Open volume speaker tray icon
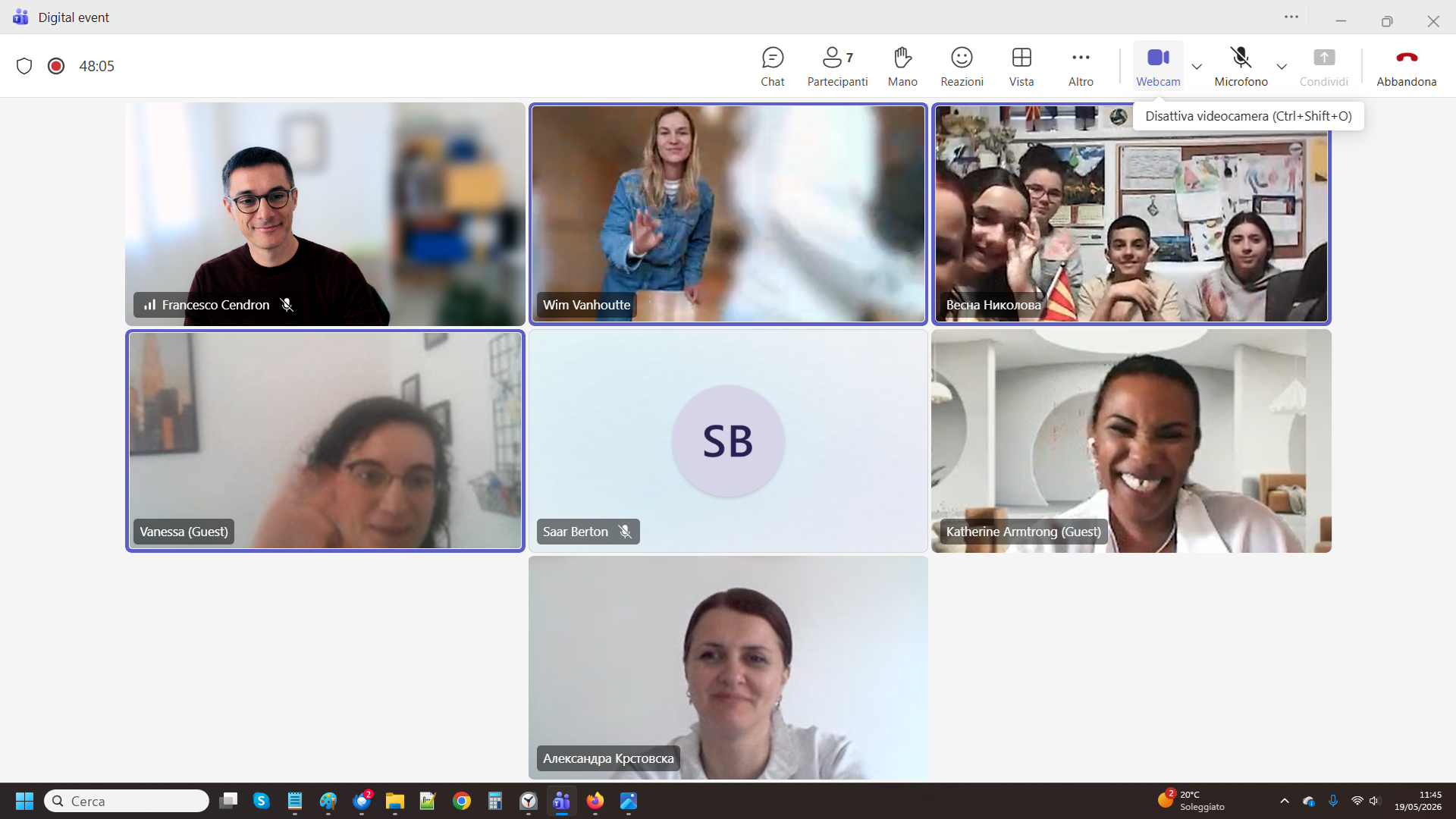This screenshot has width=1456, height=819. (x=1374, y=801)
